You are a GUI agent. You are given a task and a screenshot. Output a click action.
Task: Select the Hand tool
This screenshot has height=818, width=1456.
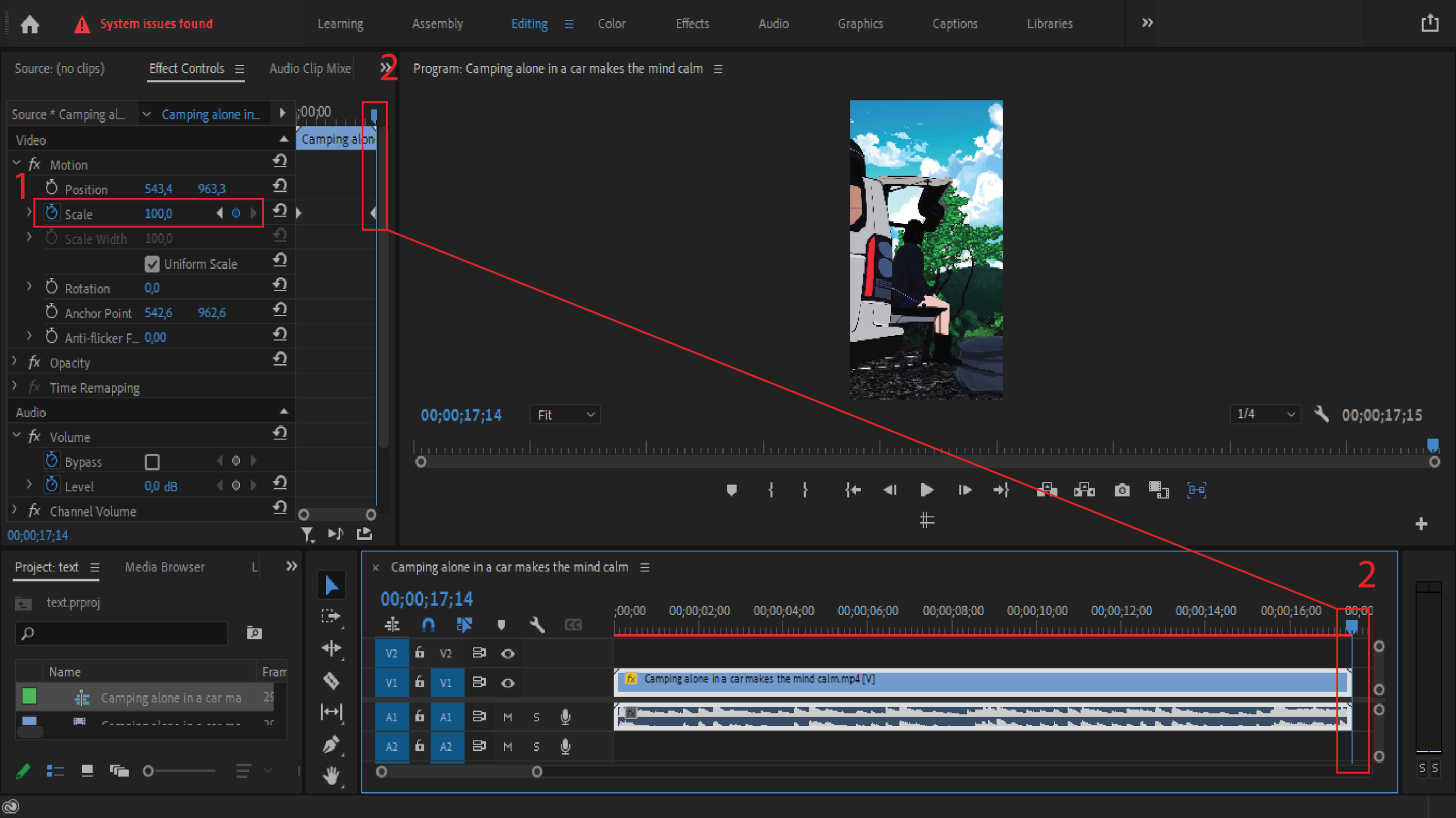332,776
